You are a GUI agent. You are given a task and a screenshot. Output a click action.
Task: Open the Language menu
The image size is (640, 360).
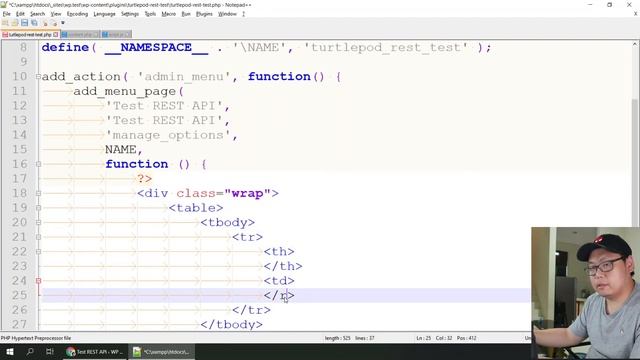coord(104,14)
